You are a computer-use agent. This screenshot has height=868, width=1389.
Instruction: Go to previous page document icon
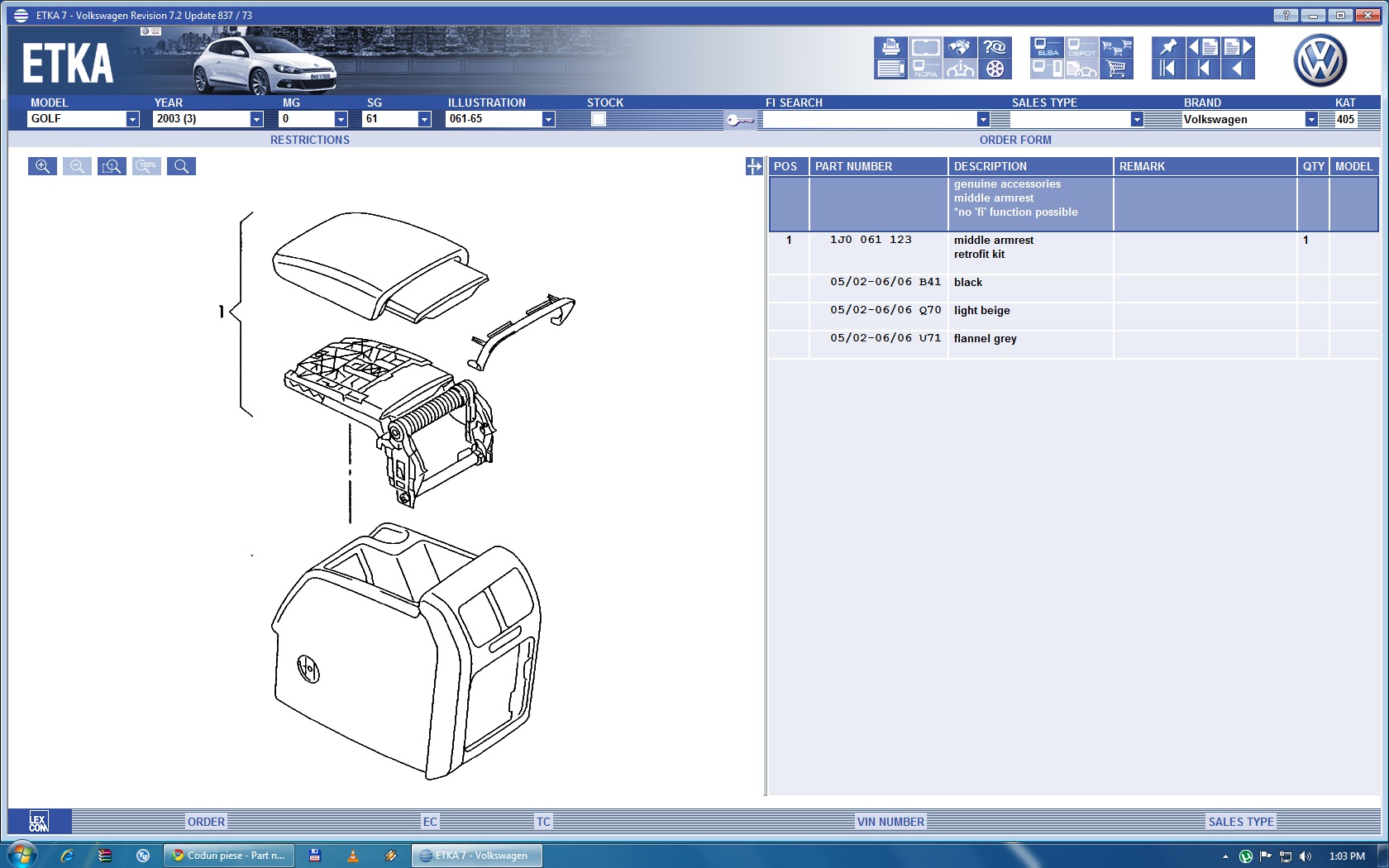click(1203, 47)
